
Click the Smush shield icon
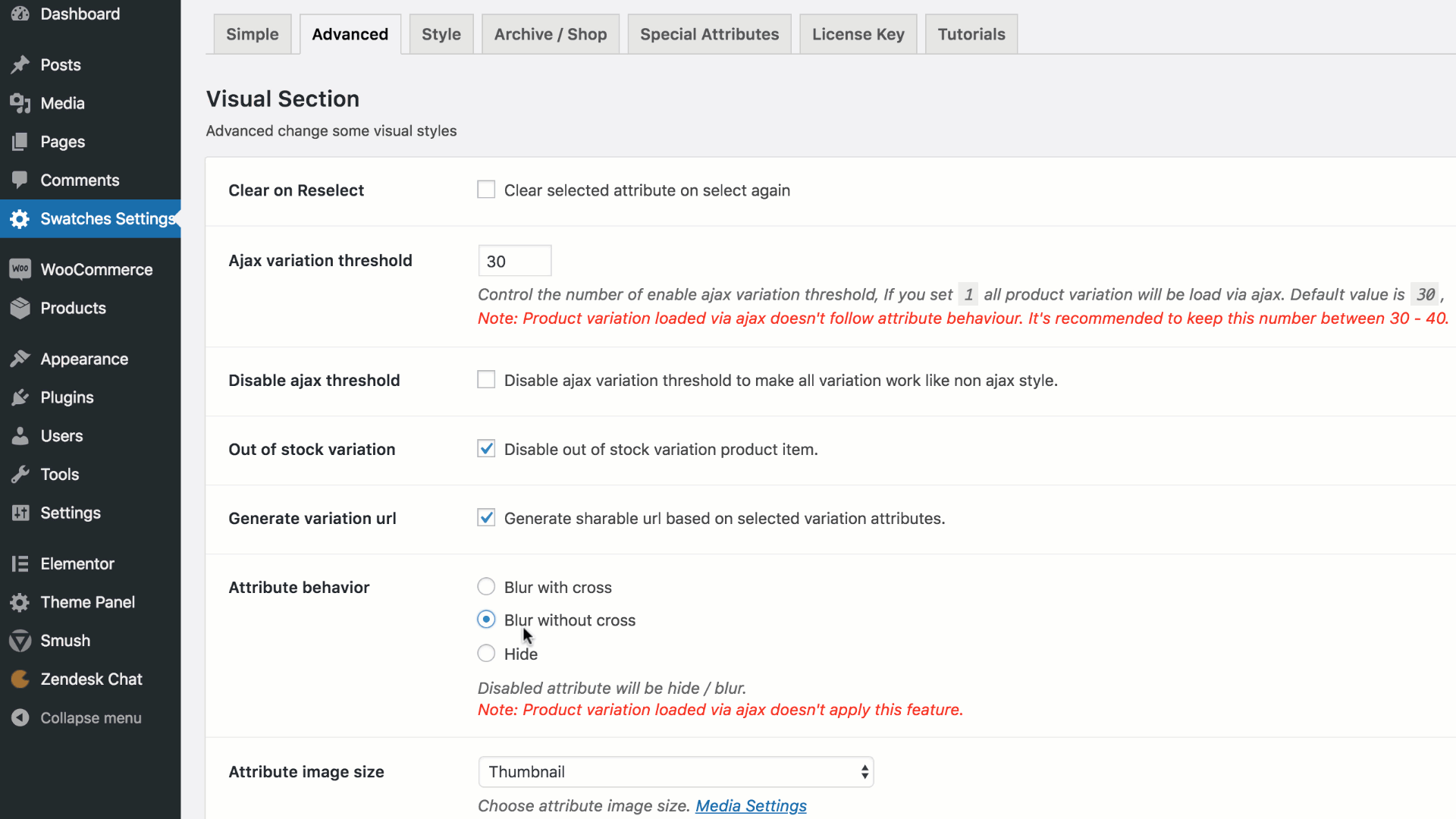20,641
